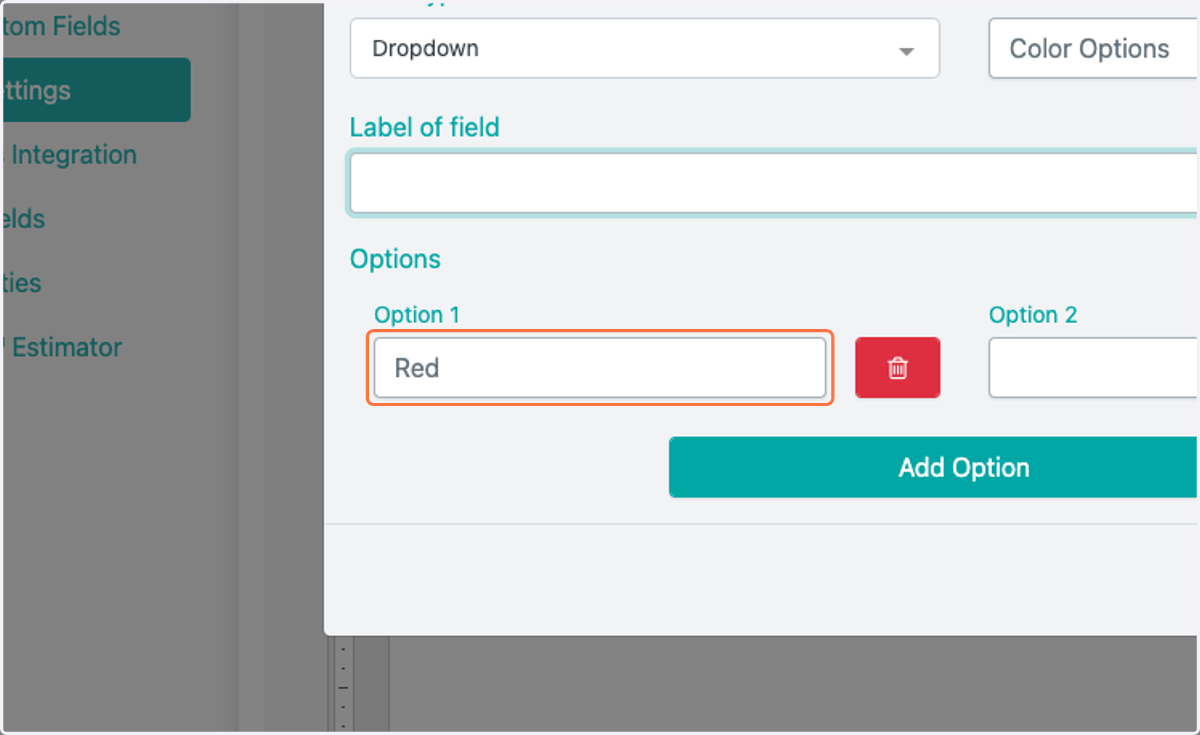Select the highlighted Settings sidebar item

95,90
